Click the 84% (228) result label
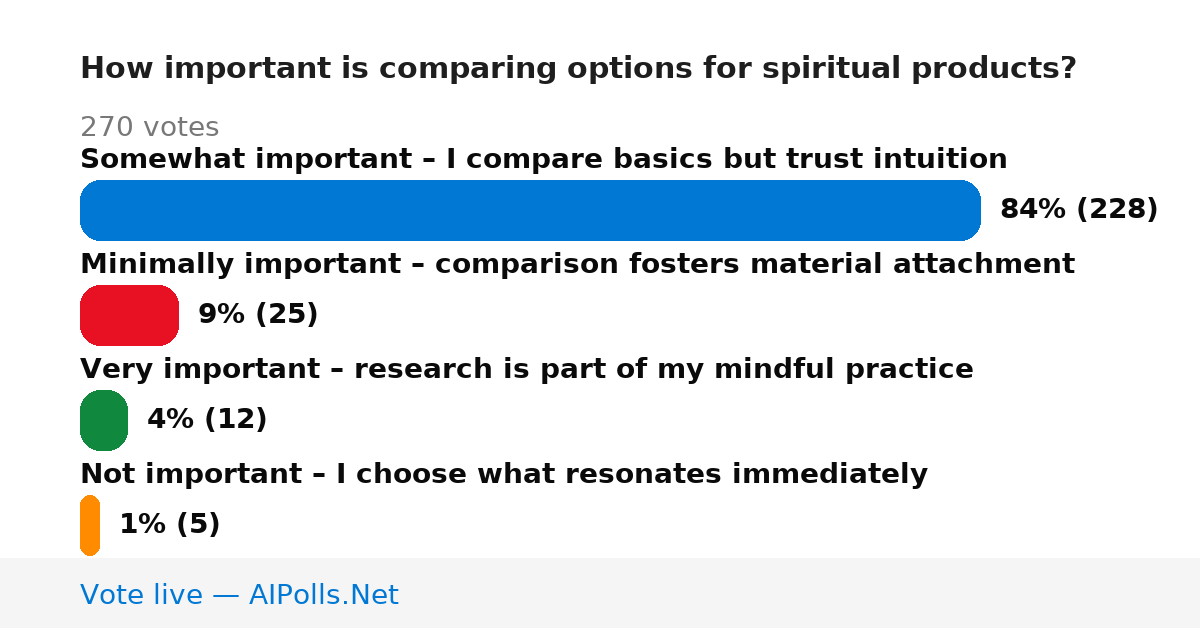Image resolution: width=1200 pixels, height=628 pixels. click(1079, 209)
